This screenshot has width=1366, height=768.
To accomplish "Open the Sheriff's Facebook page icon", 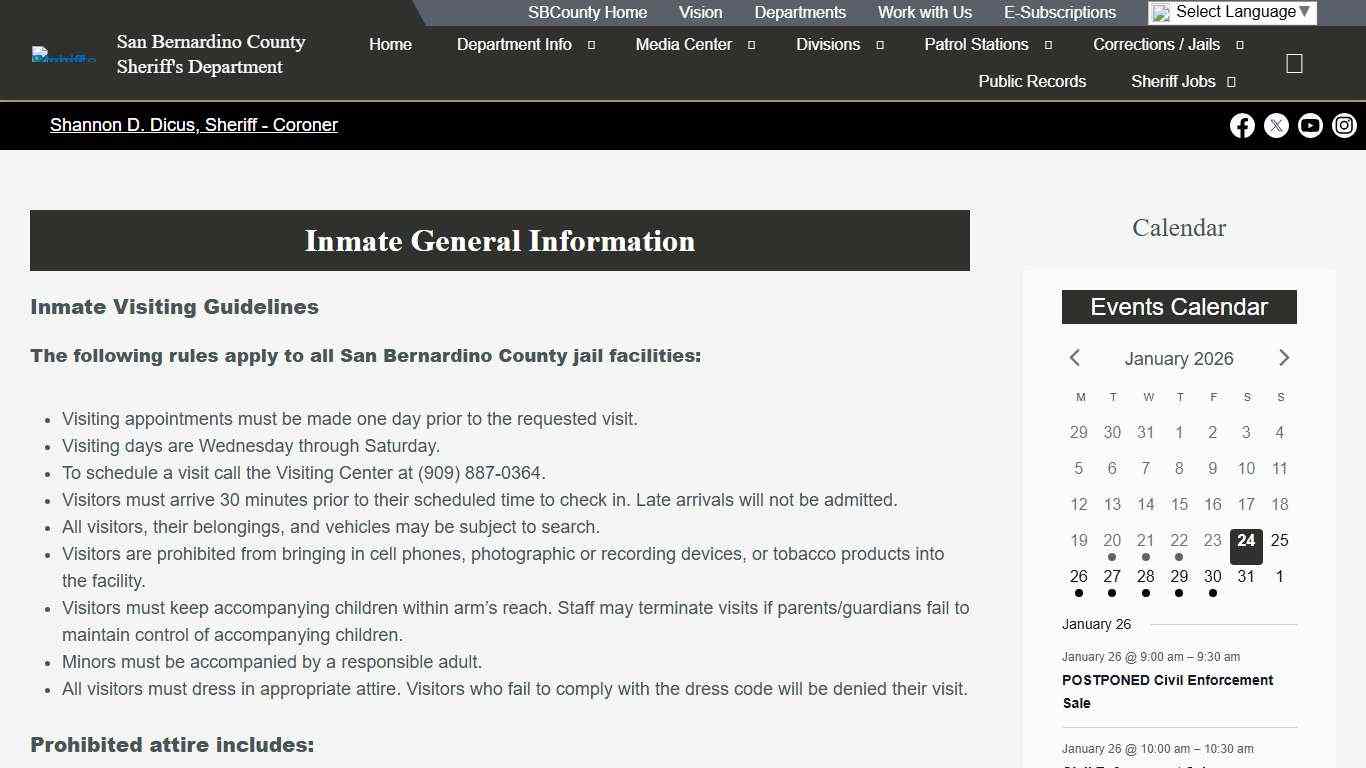I will point(1242,125).
